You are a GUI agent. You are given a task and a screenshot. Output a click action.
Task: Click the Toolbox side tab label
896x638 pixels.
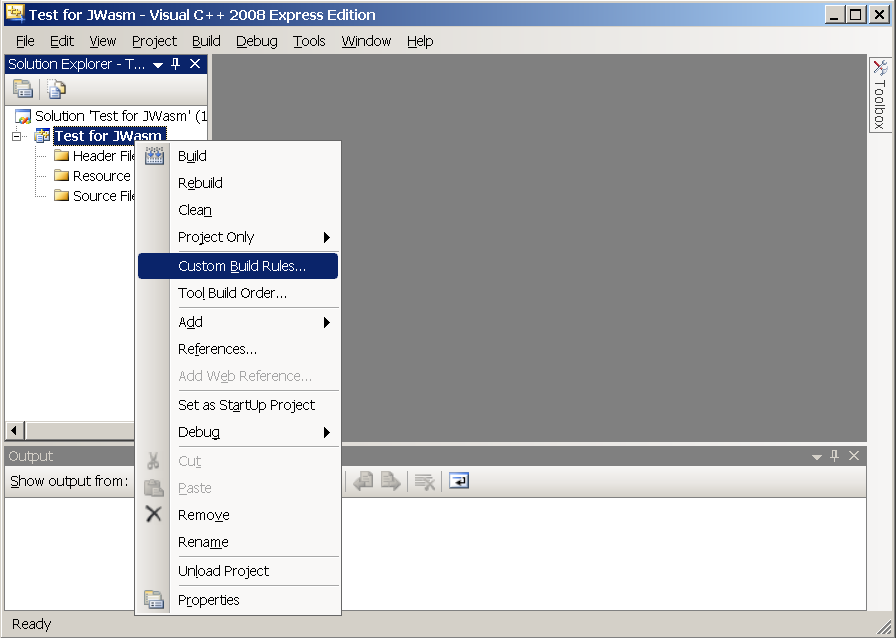point(880,104)
